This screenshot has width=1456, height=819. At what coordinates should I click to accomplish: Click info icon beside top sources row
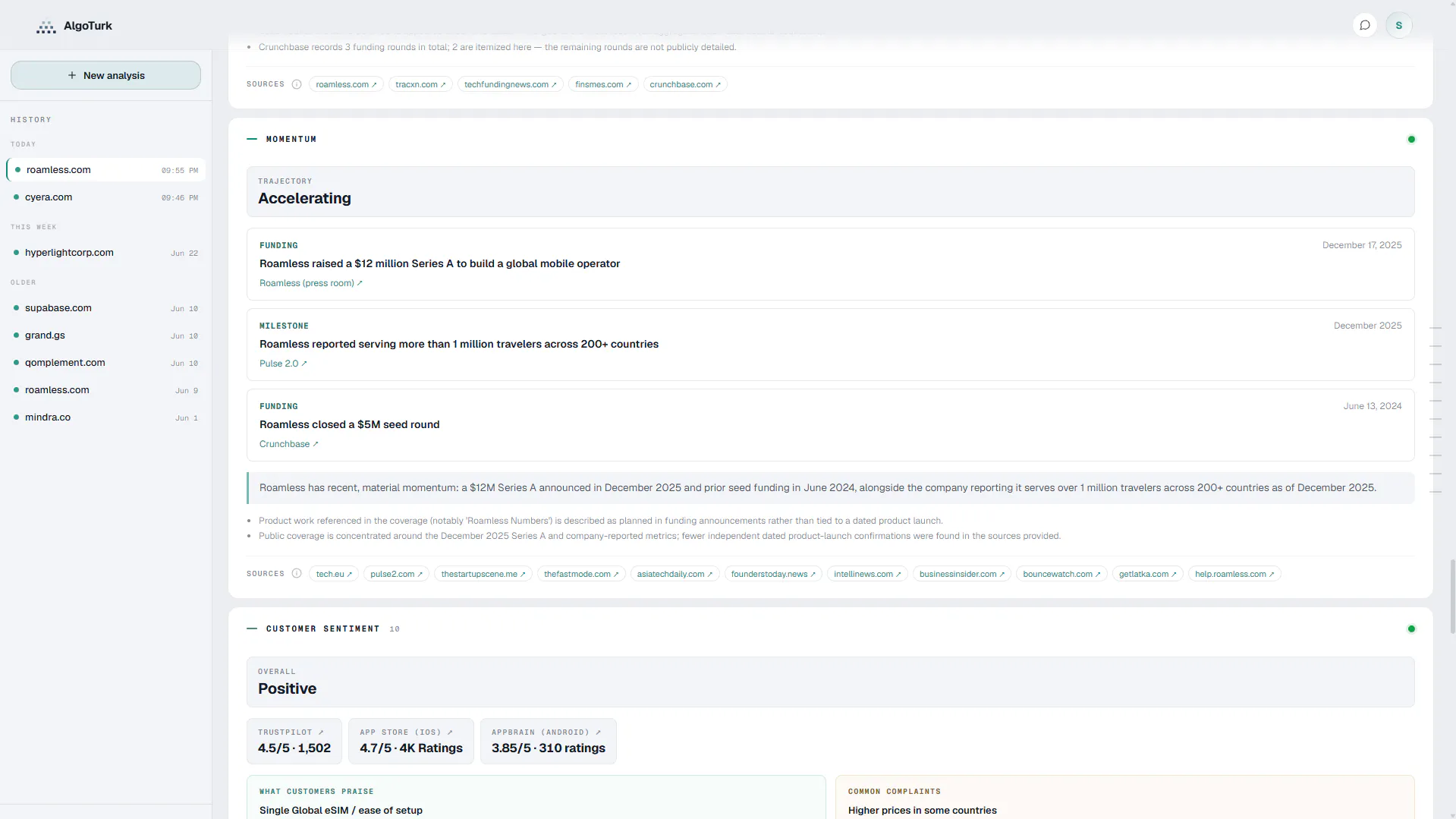[x=297, y=84]
